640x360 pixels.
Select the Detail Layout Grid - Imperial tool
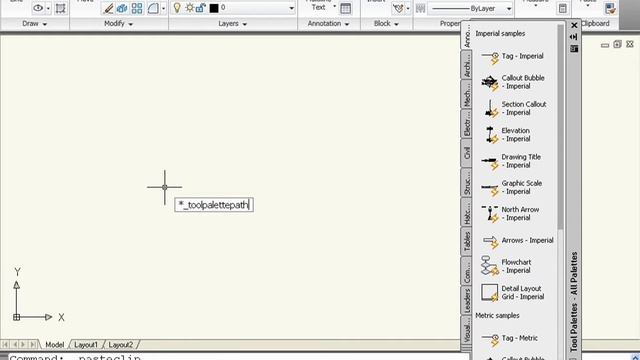point(513,293)
